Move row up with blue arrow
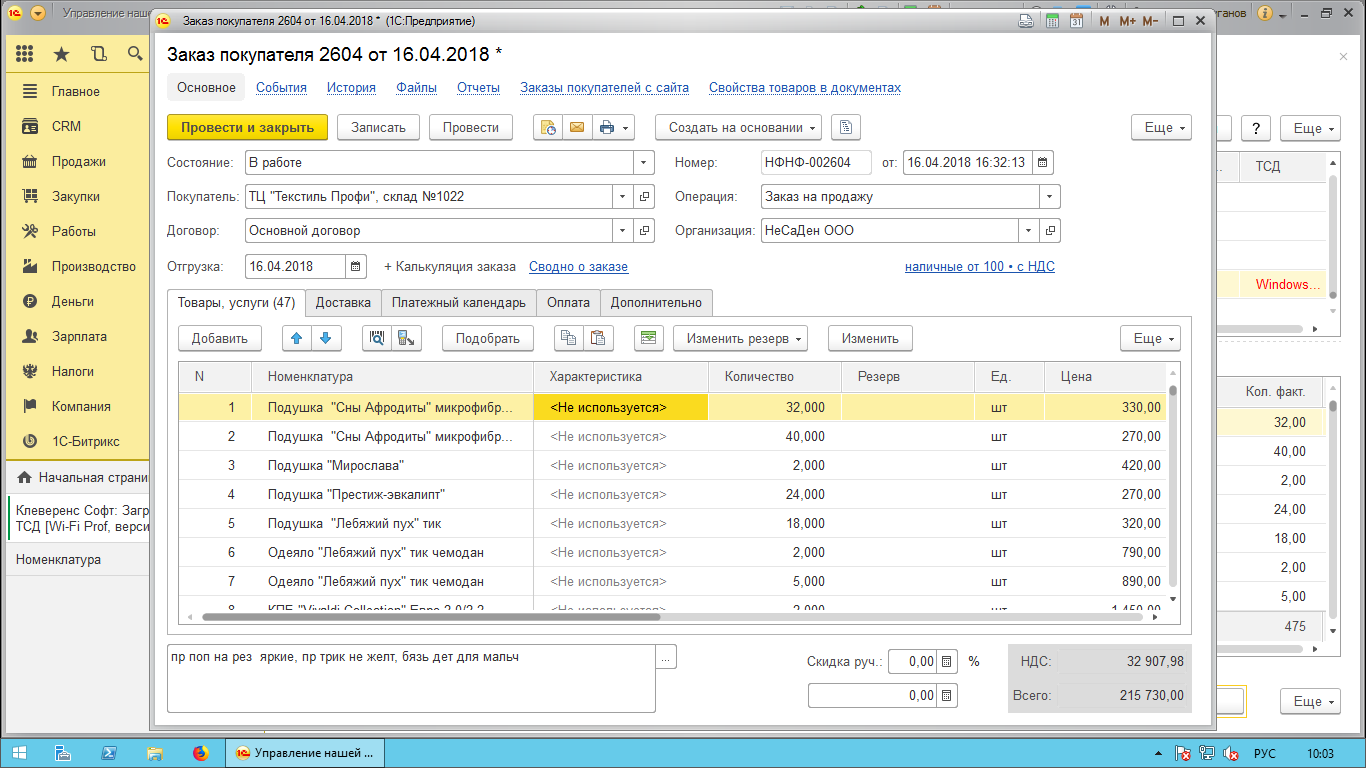Screen dimensions: 1366x768 click(x=296, y=338)
